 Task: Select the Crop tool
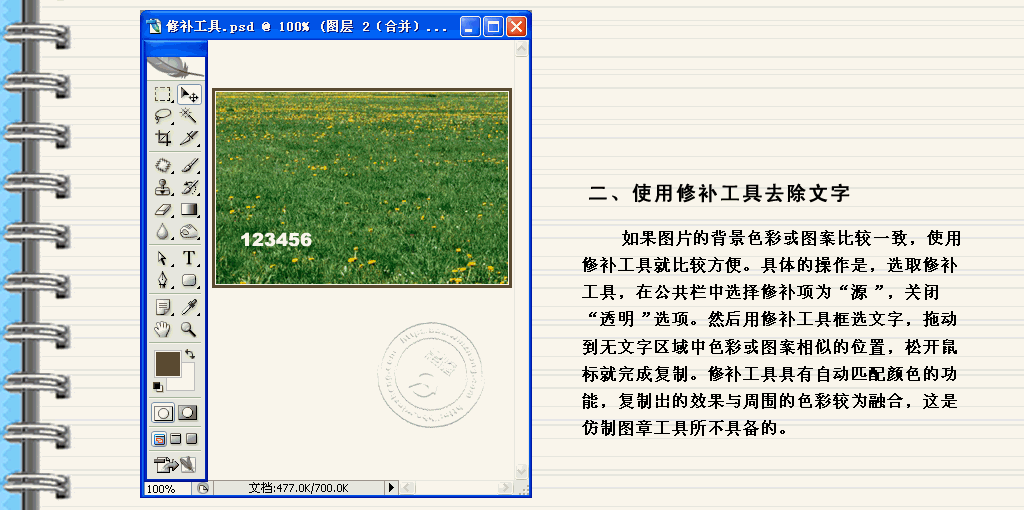(x=162, y=138)
